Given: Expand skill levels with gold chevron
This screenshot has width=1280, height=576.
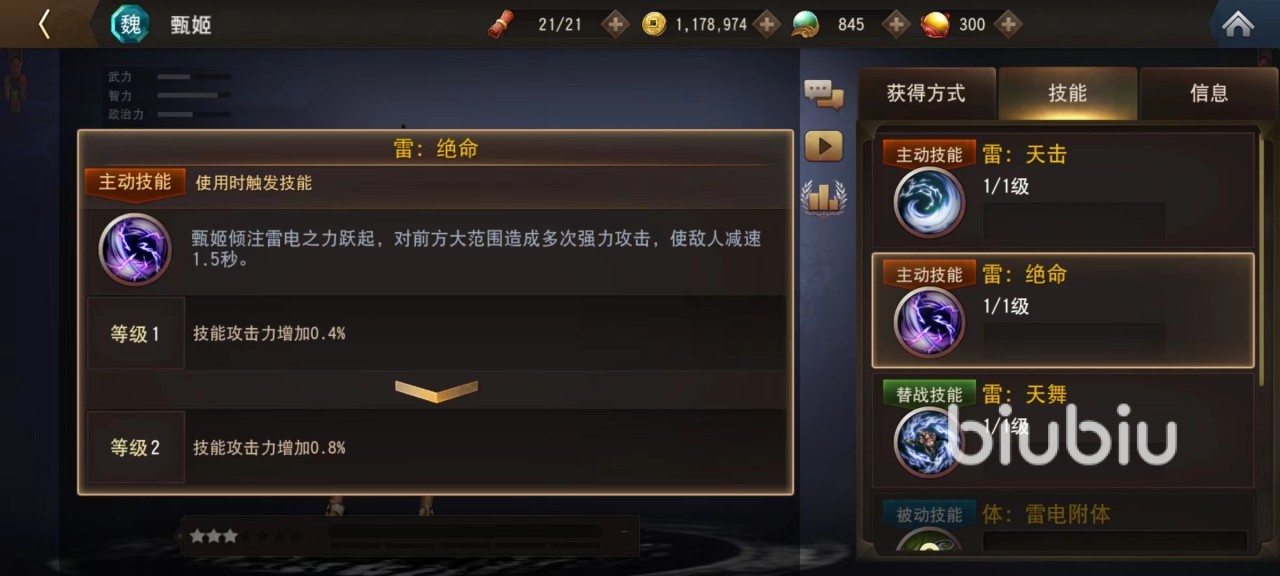Looking at the screenshot, I should (436, 391).
